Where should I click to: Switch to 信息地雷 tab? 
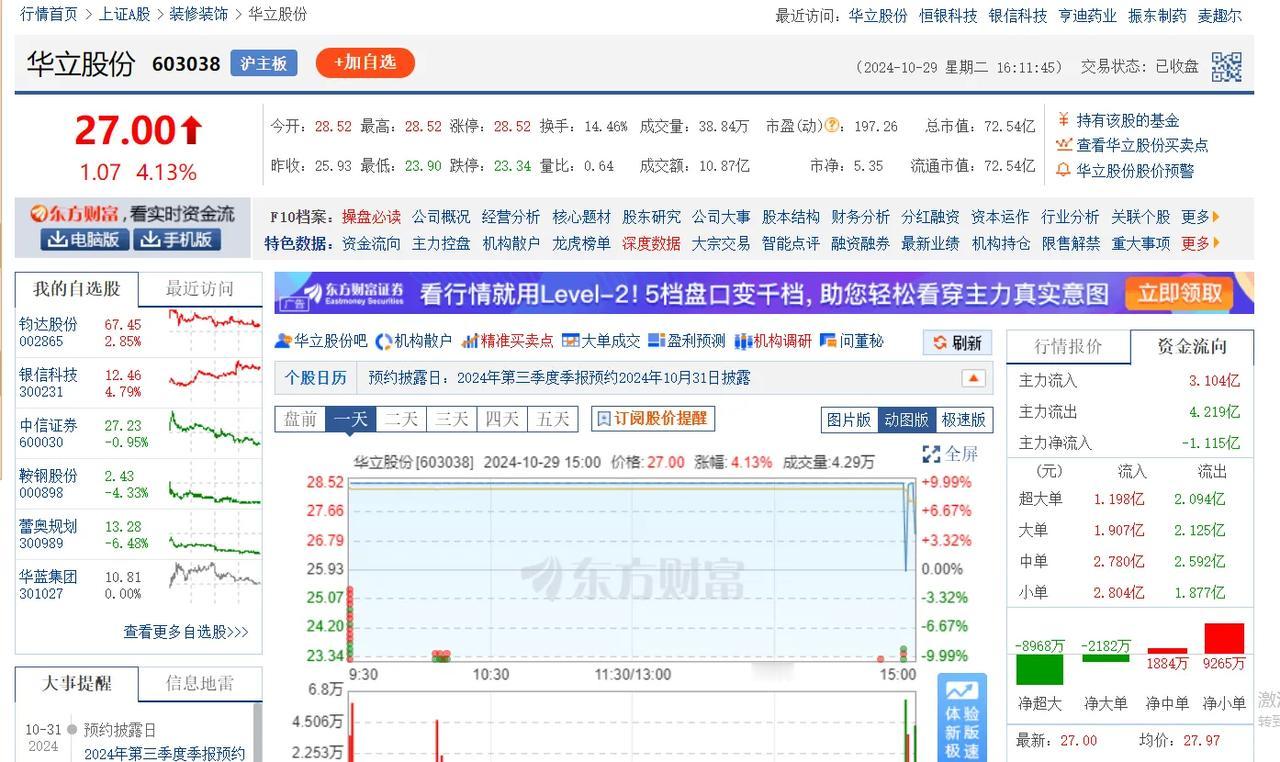(200, 684)
